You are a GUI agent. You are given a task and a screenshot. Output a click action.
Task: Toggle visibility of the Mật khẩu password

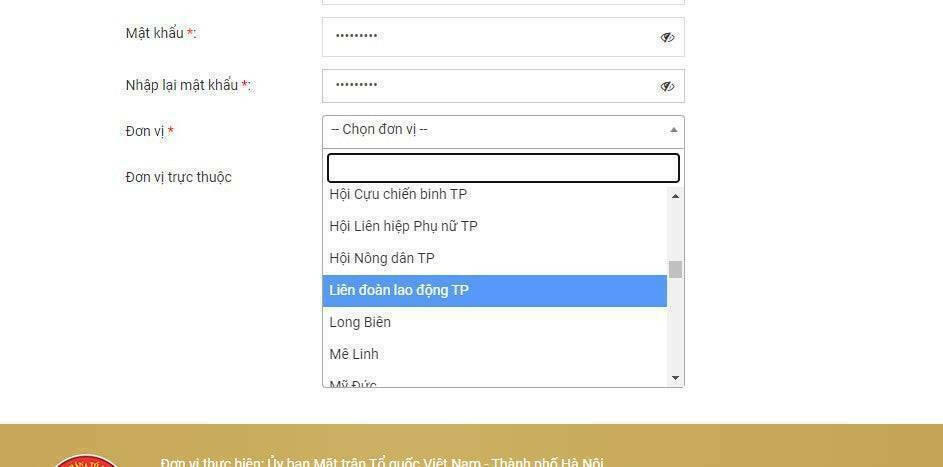coord(667,37)
